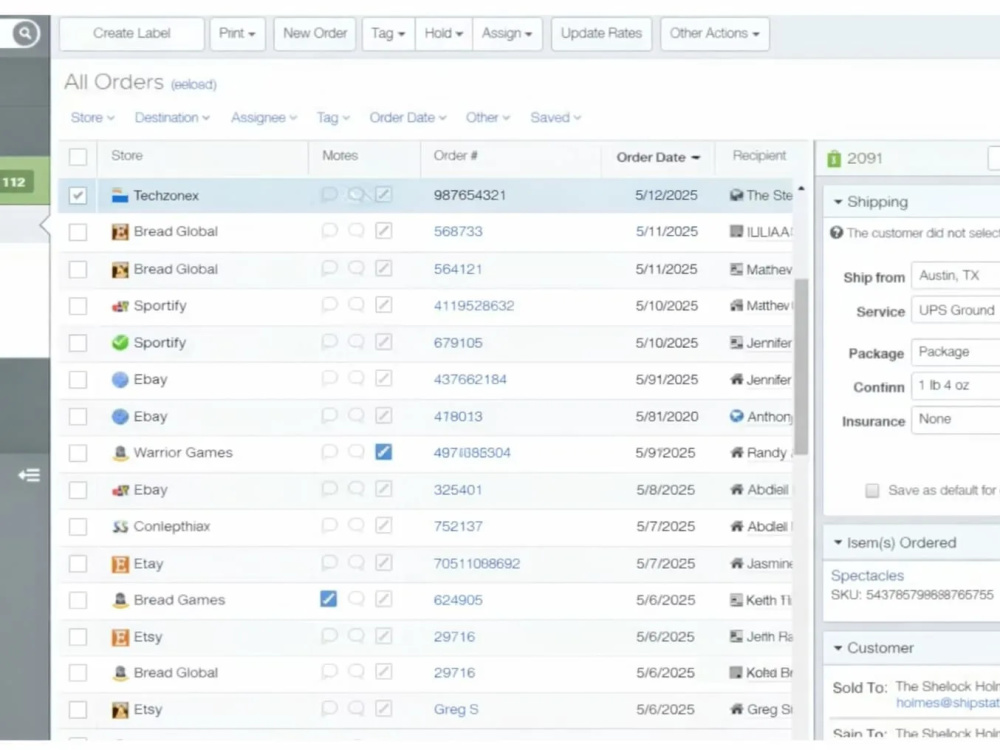
Task: Check the Conlepthiax order checkbox
Action: pos(78,527)
